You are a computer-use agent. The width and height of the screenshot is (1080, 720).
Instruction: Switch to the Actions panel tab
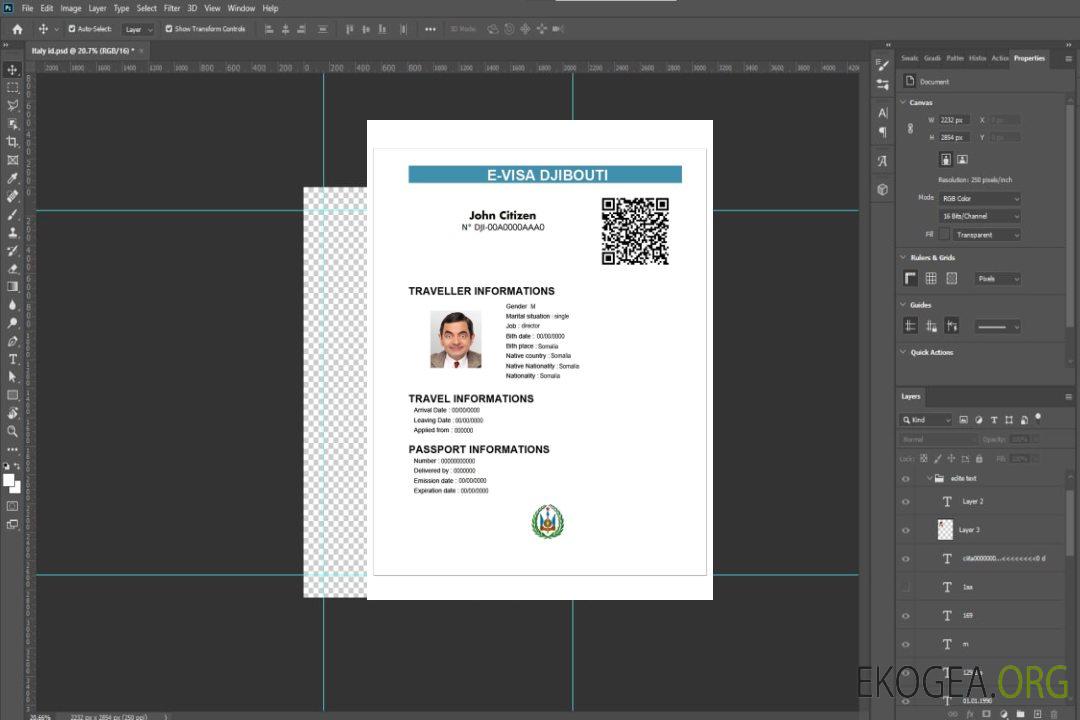tap(999, 59)
